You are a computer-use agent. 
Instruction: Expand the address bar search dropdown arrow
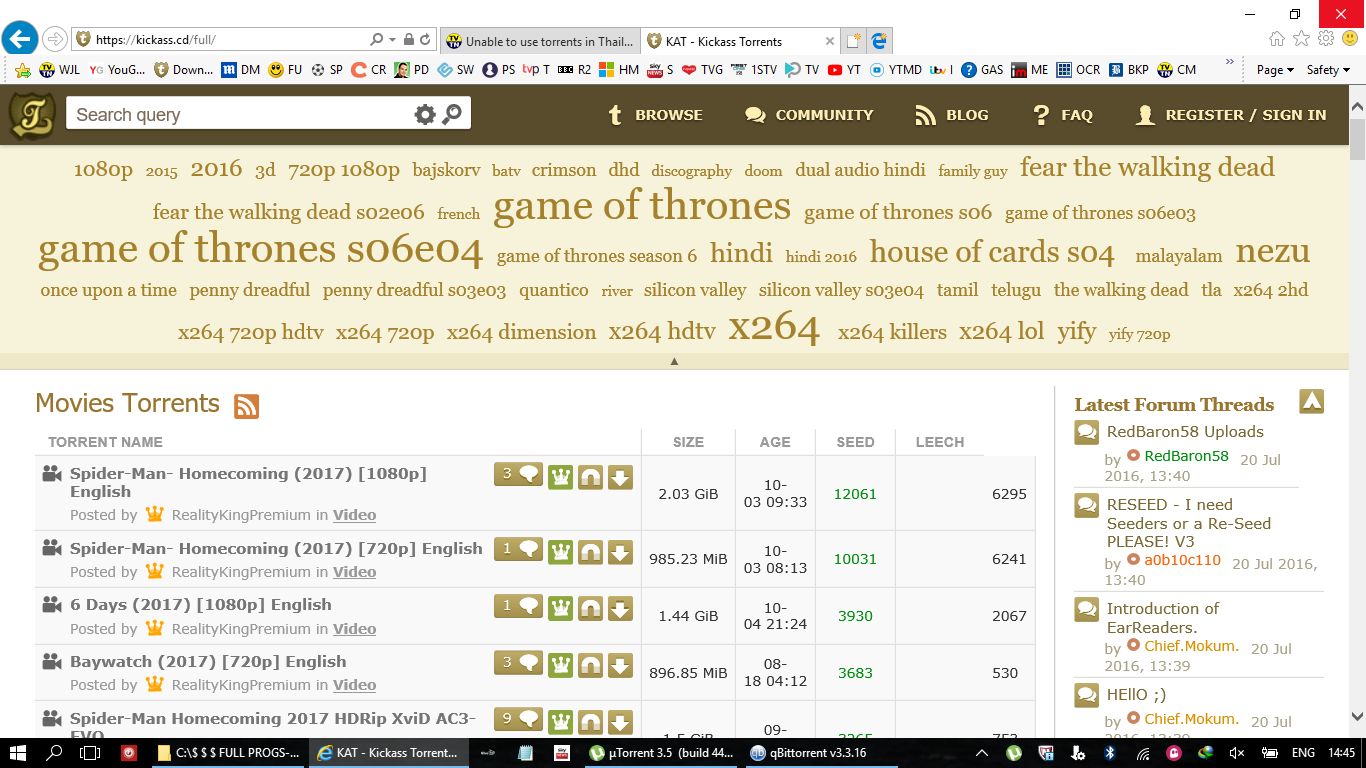pos(392,40)
